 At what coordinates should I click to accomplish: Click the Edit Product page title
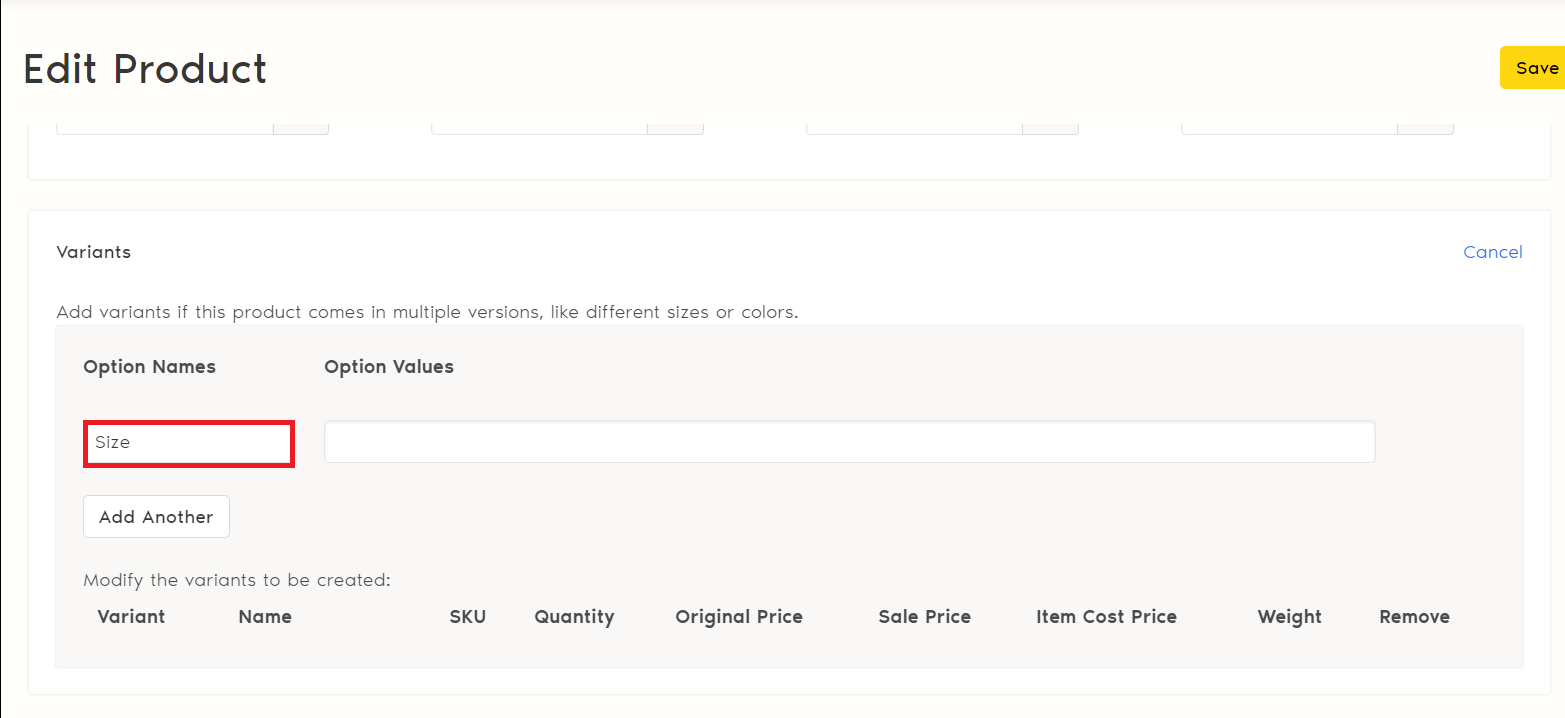coord(145,69)
